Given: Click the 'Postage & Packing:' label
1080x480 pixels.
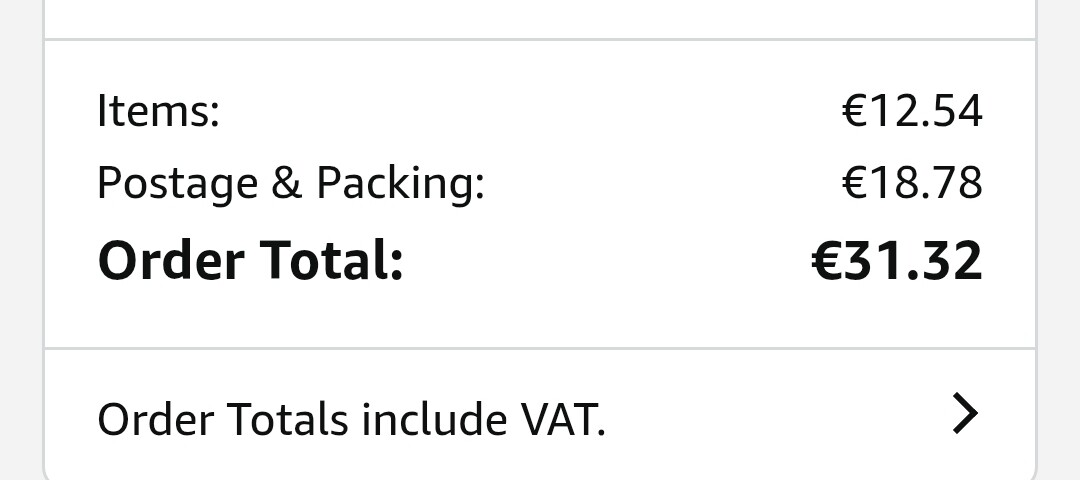Looking at the screenshot, I should (x=290, y=184).
